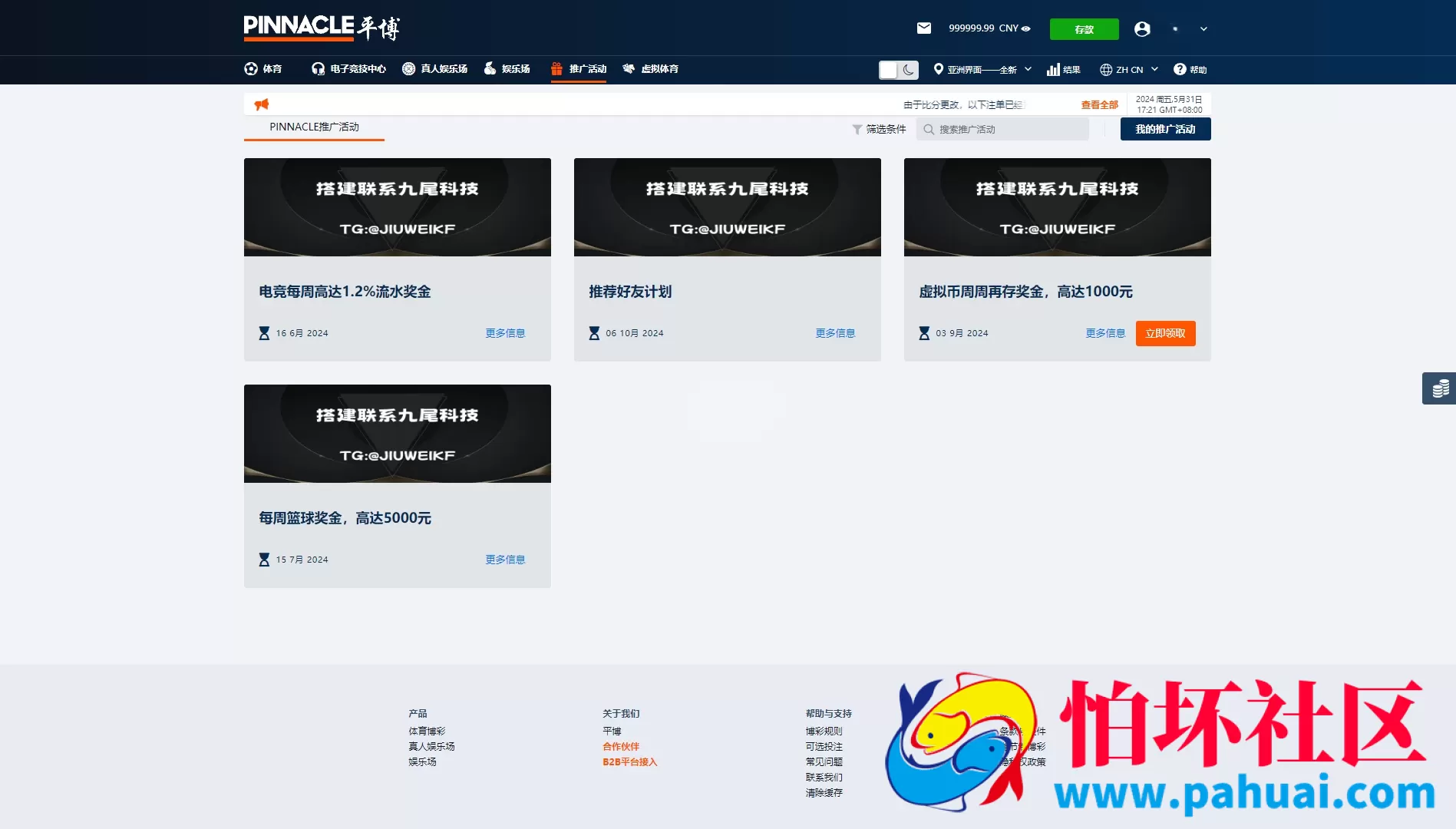Image resolution: width=1456 pixels, height=829 pixels.
Task: Open banner image of 电竞每周高达1.2%流水奖金 card
Action: point(398,207)
